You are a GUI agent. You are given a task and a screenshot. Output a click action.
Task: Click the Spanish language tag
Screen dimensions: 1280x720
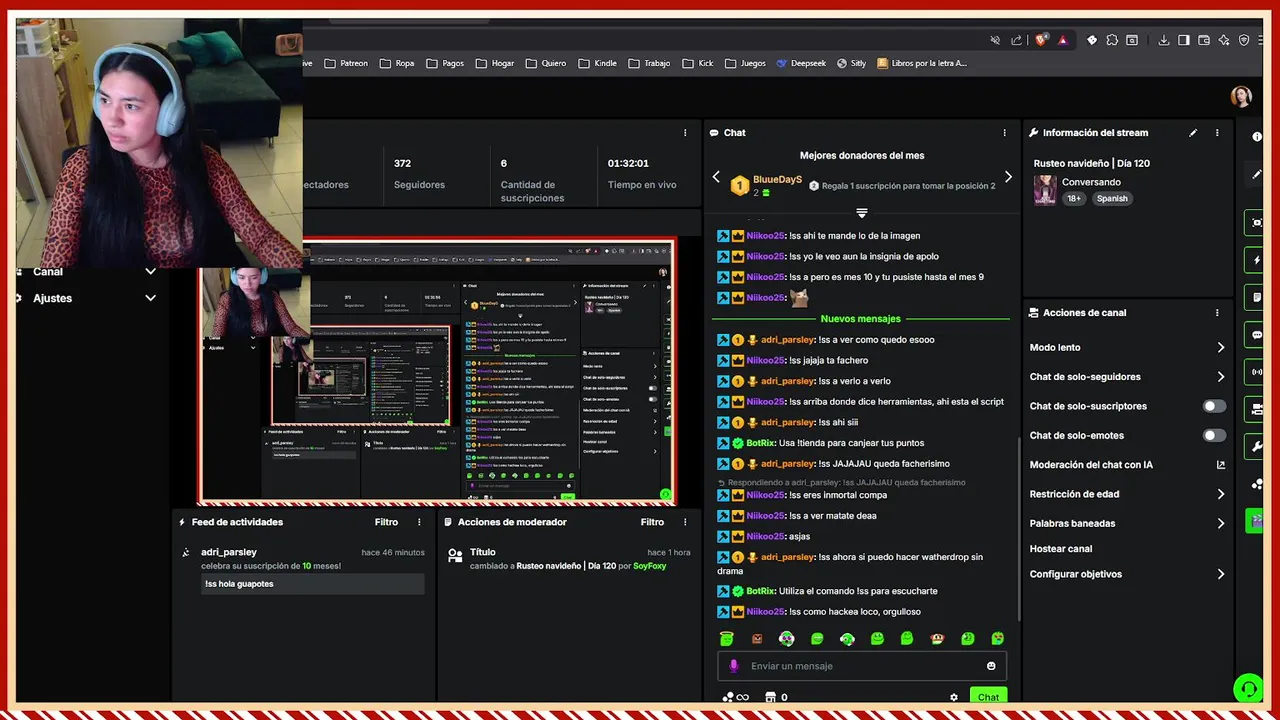(x=1111, y=198)
